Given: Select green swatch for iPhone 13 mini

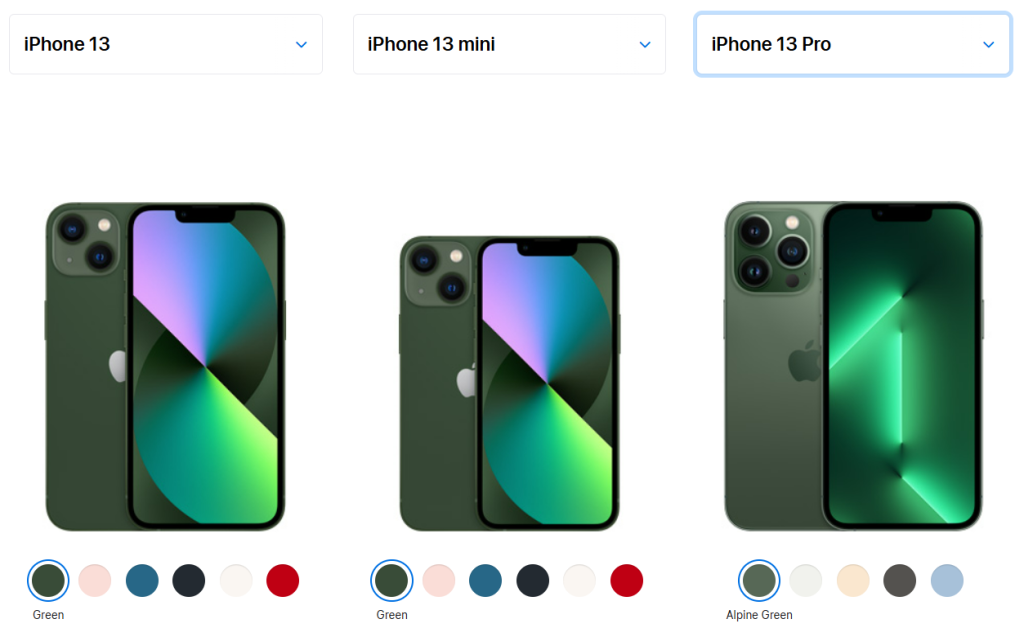Looking at the screenshot, I should pos(392,580).
